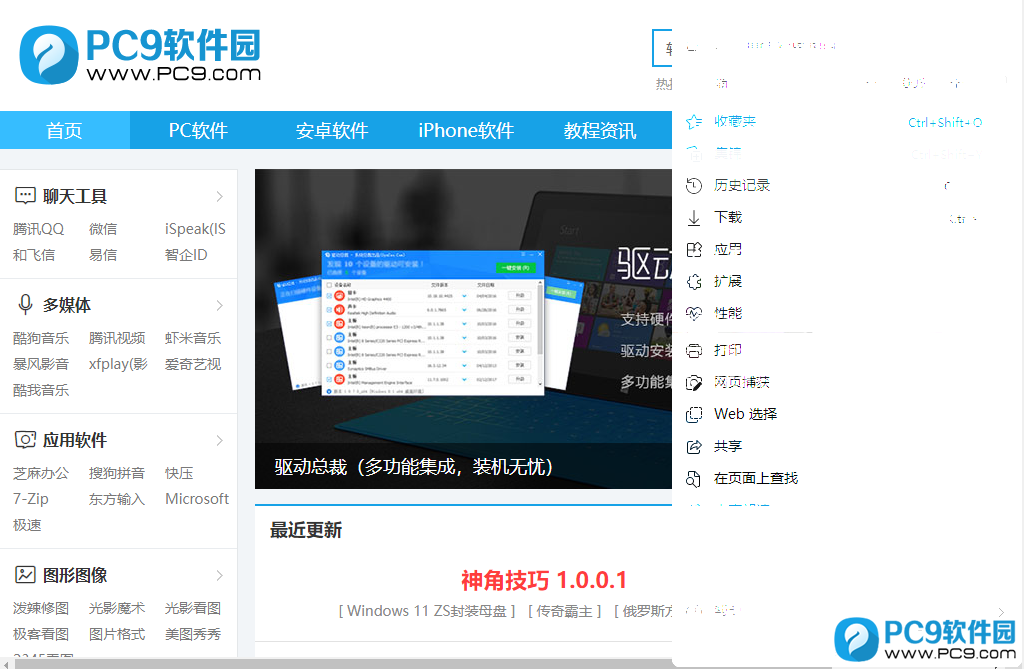Click the 性能 heartbeat icon

click(x=694, y=314)
